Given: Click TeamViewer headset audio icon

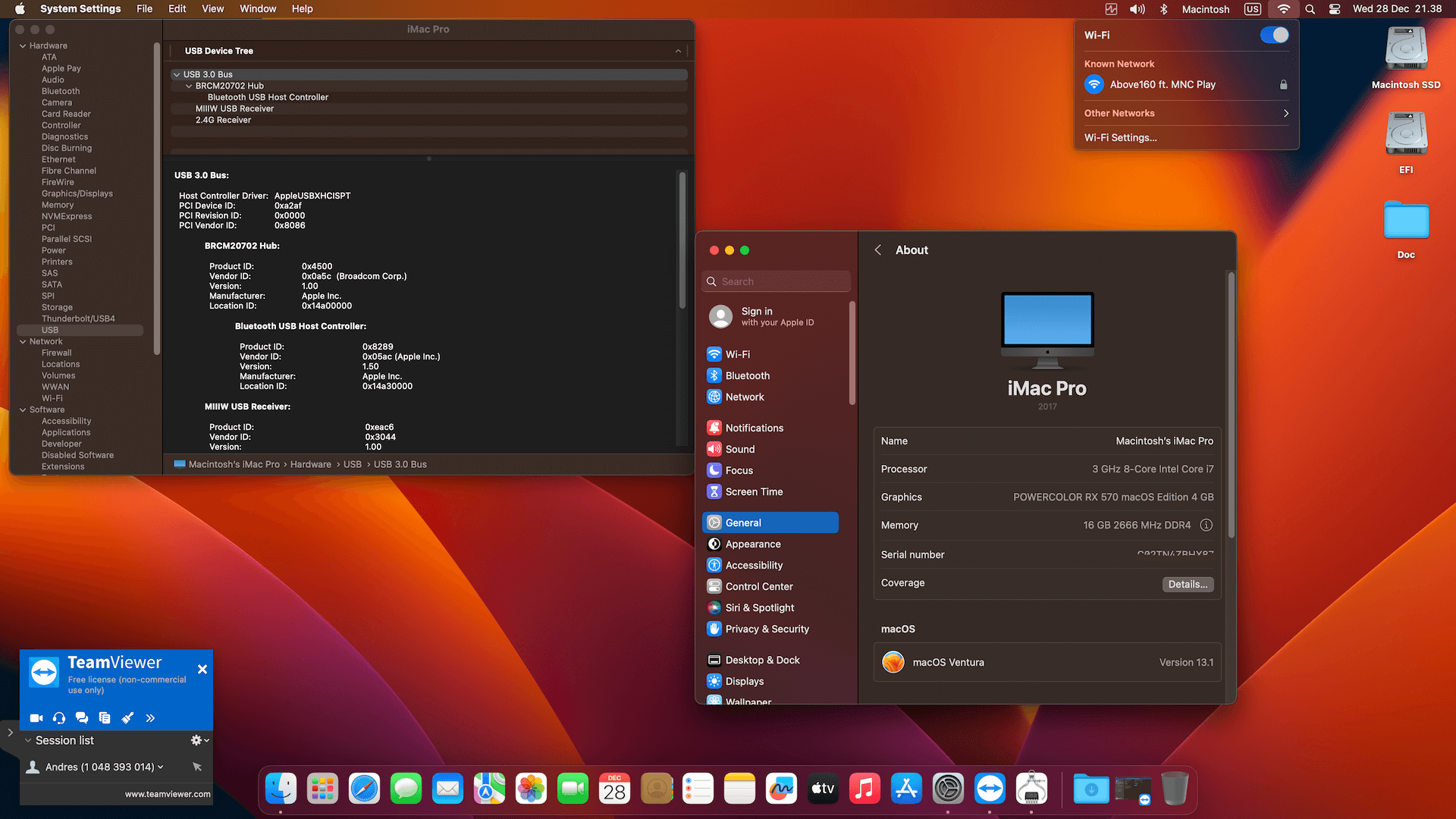Looking at the screenshot, I should click(x=59, y=718).
